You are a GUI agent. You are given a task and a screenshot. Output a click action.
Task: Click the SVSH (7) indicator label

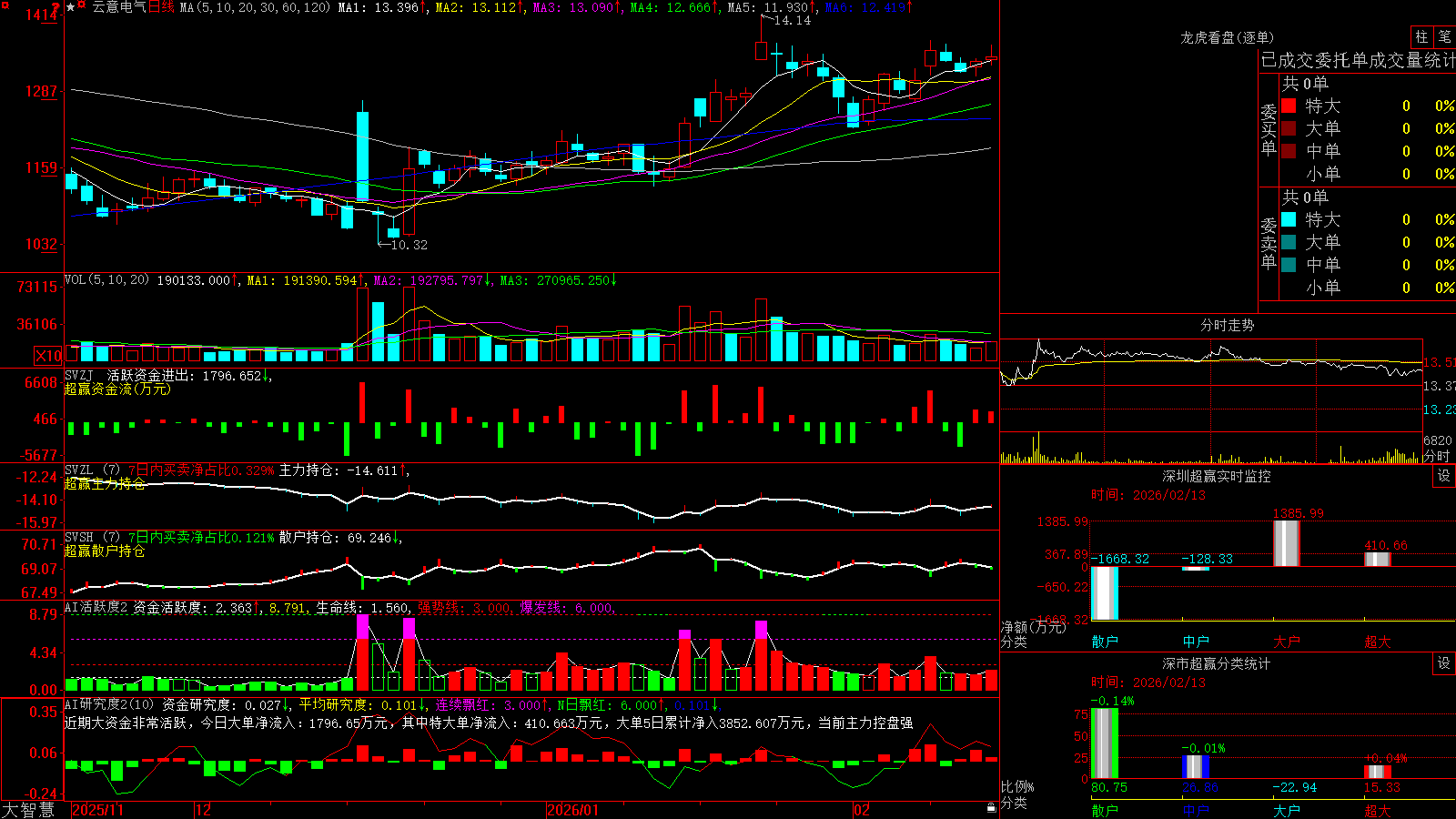tap(92, 538)
